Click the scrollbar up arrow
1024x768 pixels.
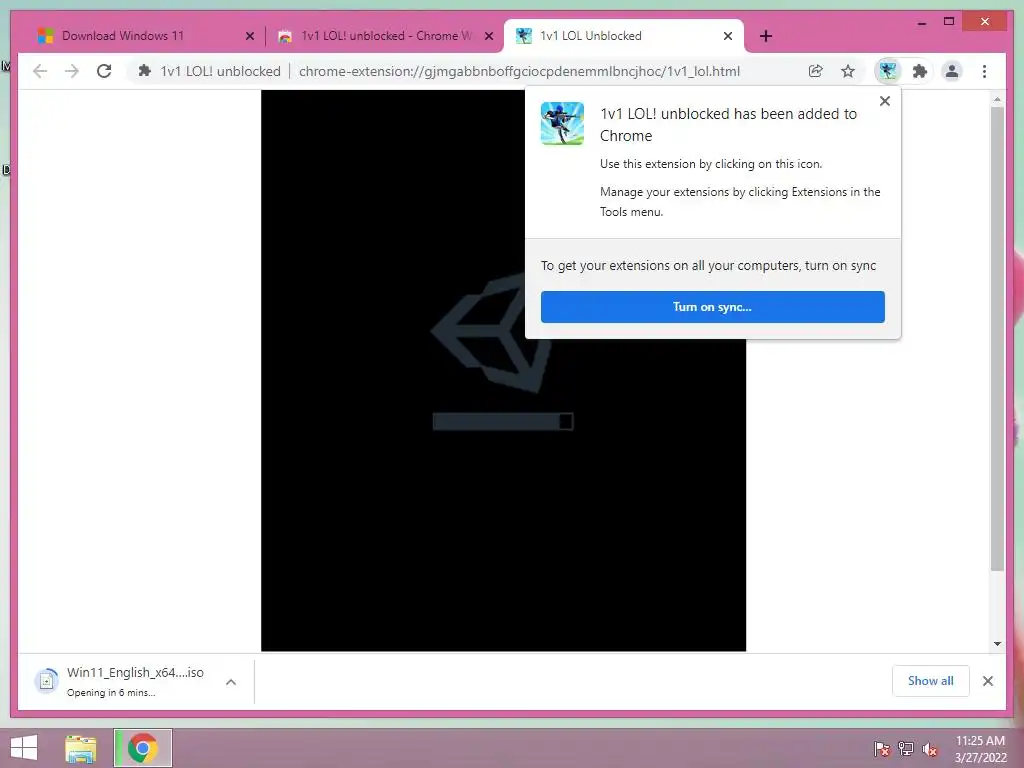pyautogui.click(x=997, y=99)
